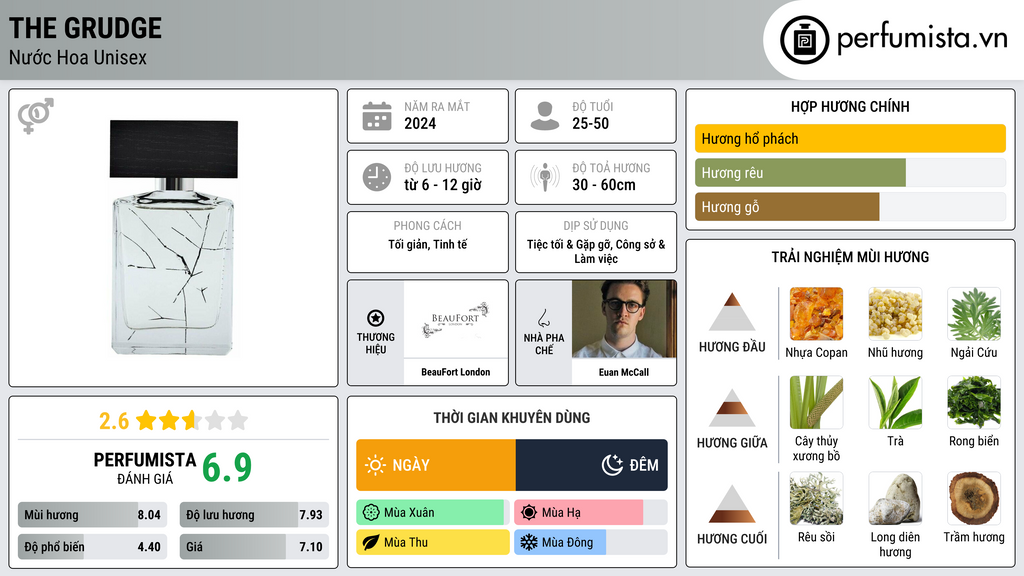Click the Trải nghiệm mùi hương heading
Image resolution: width=1024 pixels, height=576 pixels.
850,257
